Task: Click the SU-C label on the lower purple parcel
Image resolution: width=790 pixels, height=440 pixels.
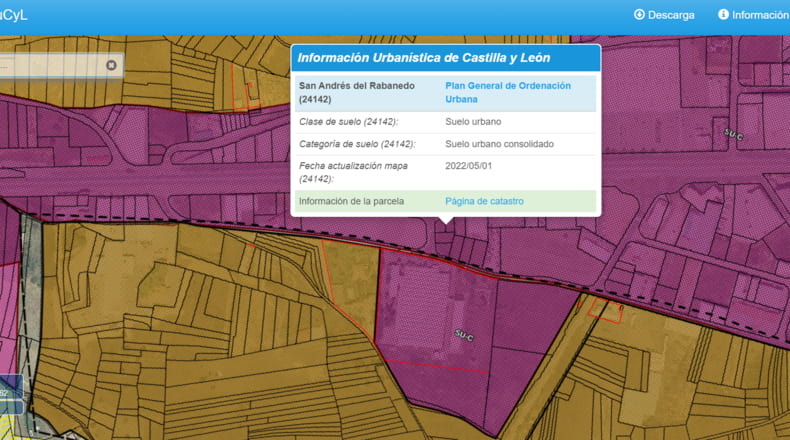Action: pyautogui.click(x=464, y=335)
